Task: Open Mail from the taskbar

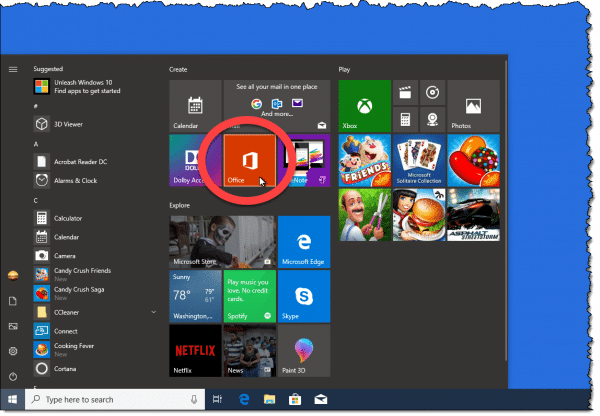Action: [x=321, y=400]
